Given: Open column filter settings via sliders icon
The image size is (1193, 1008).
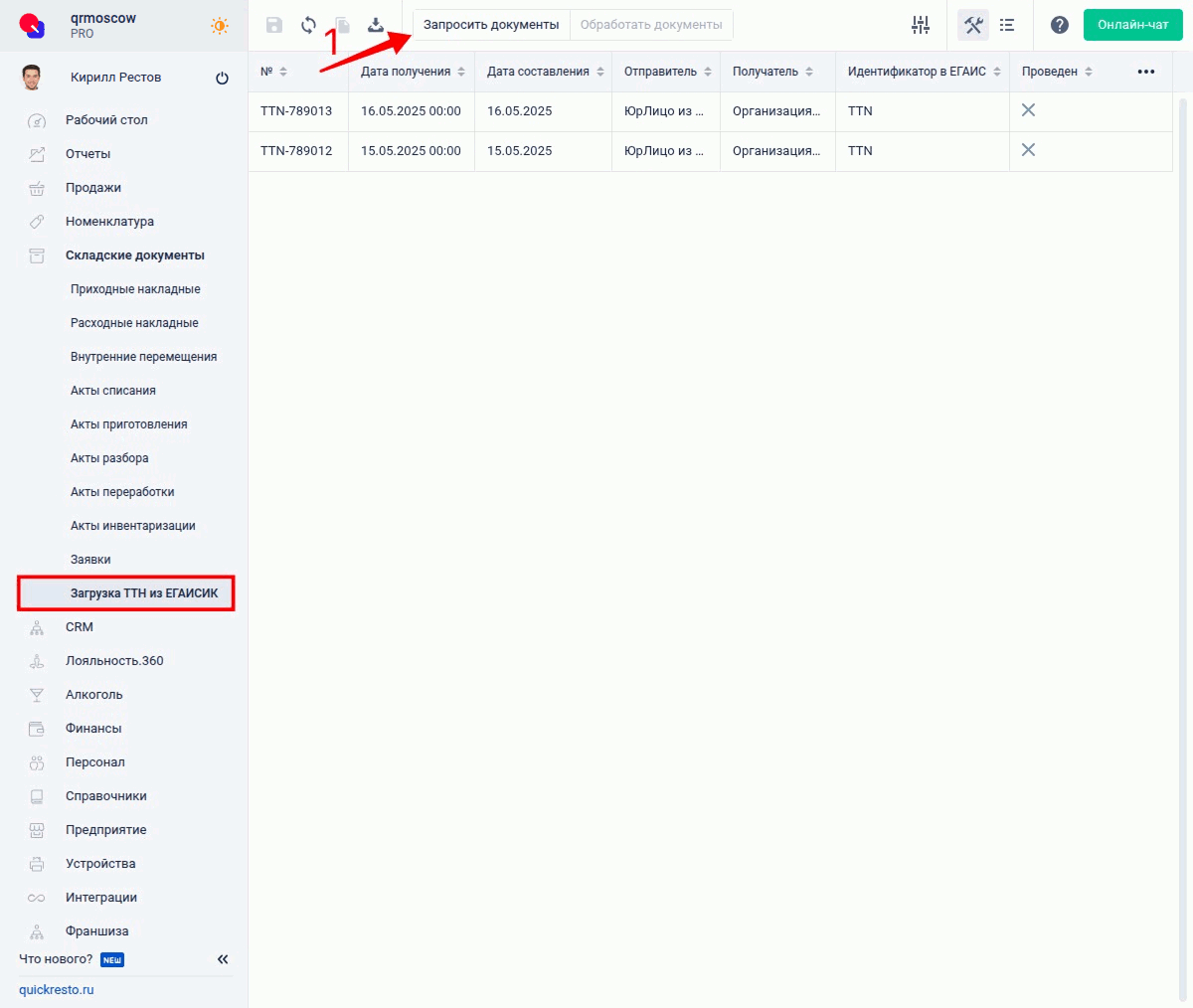Looking at the screenshot, I should pyautogui.click(x=921, y=25).
